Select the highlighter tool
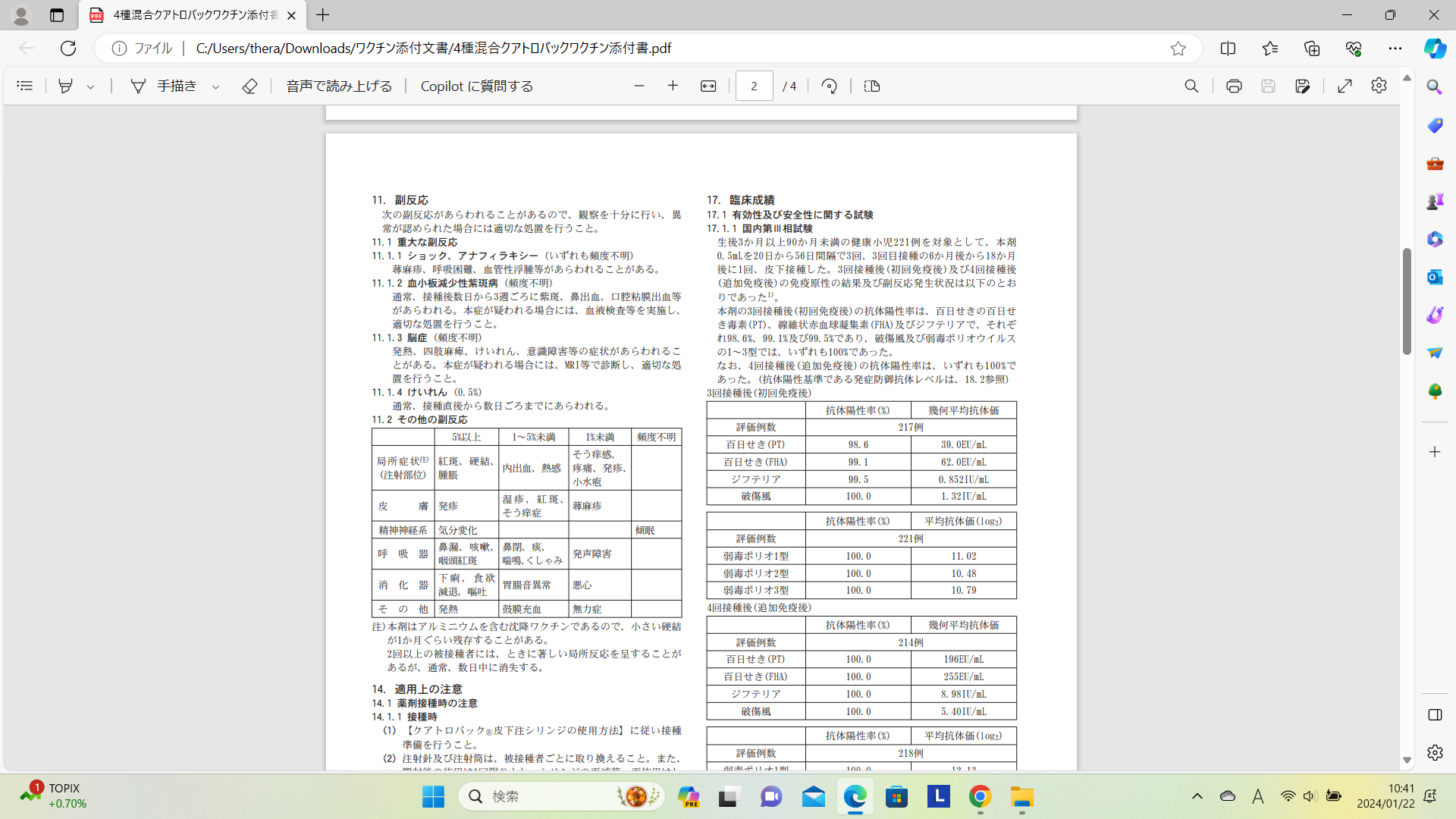1456x819 pixels. tap(66, 86)
